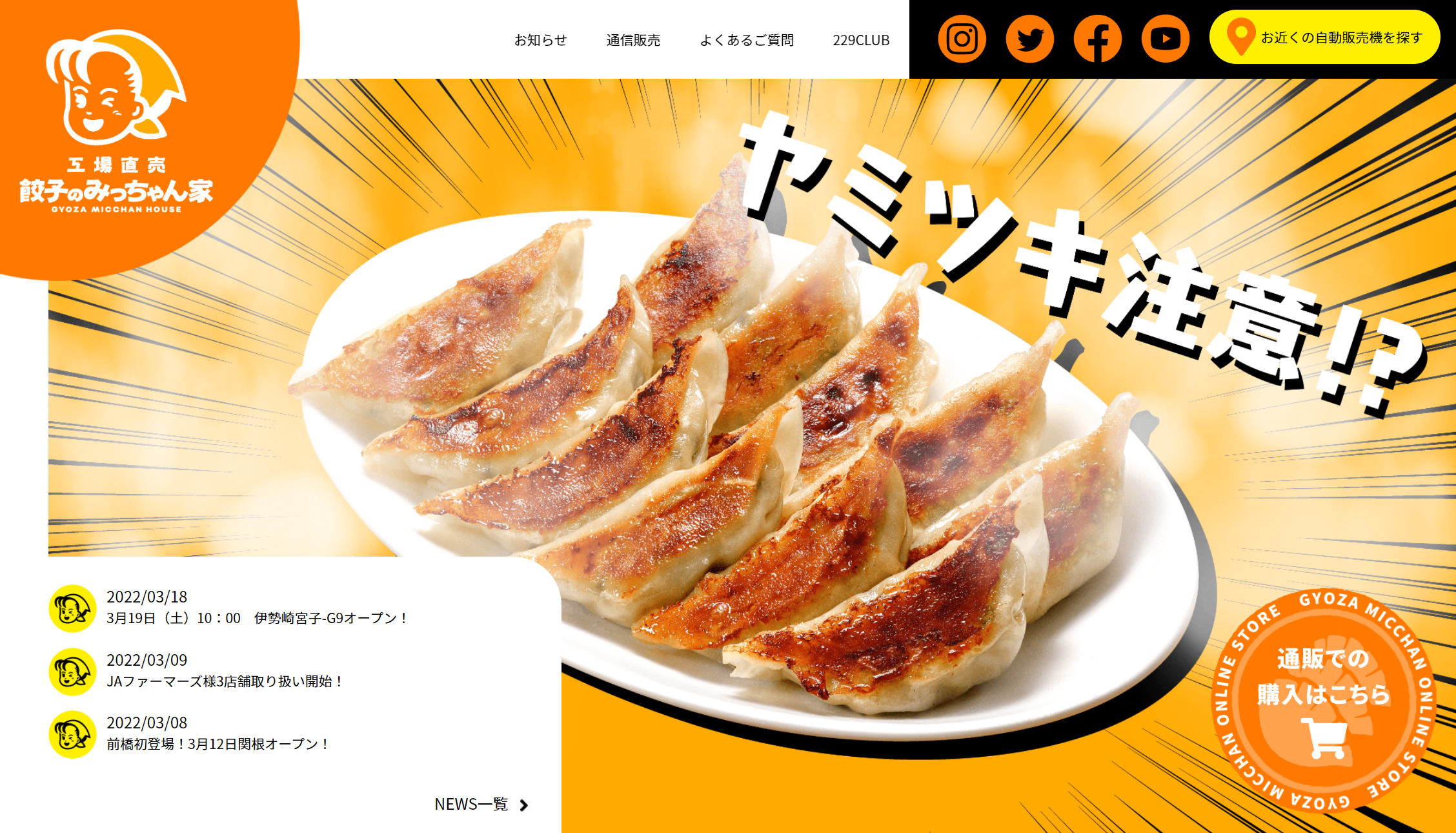Open the 前橋初登場 関根オープン news
1456x833 pixels.
pyautogui.click(x=218, y=744)
